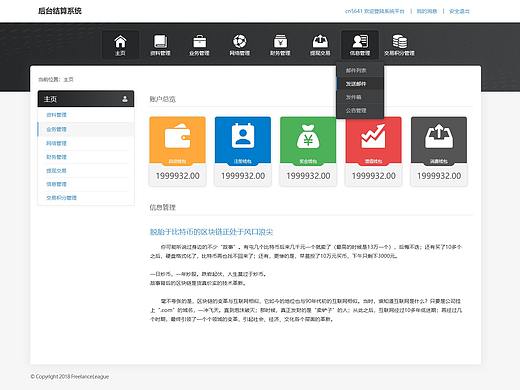Open 交易积分管理 coins icon in top navigation
Screen dimensions: 520x390
[x=399, y=45]
